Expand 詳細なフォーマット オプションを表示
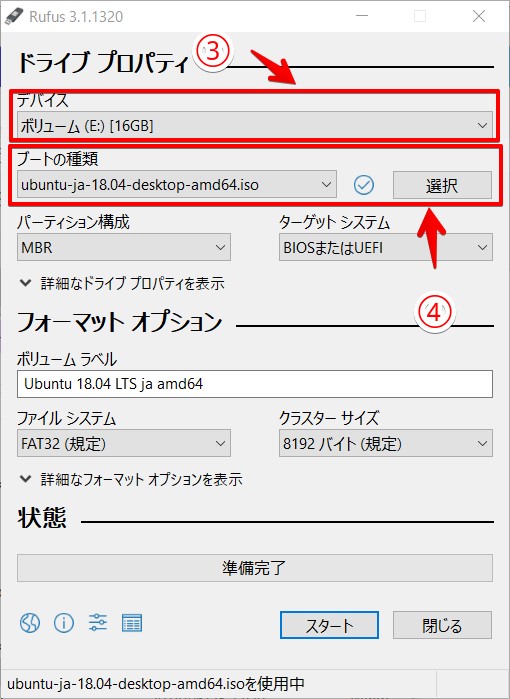The image size is (510, 699). click(132, 479)
